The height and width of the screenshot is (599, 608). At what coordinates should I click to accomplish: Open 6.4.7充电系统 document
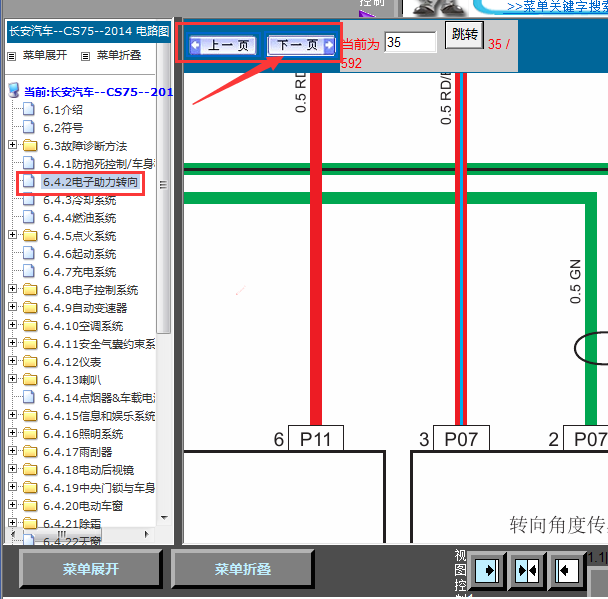tap(79, 272)
